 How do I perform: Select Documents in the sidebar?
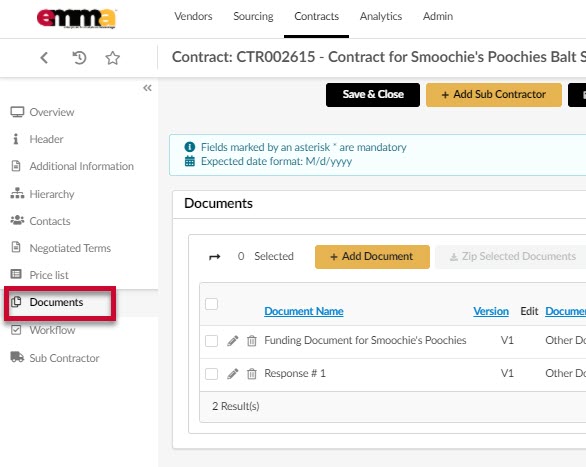click(56, 302)
